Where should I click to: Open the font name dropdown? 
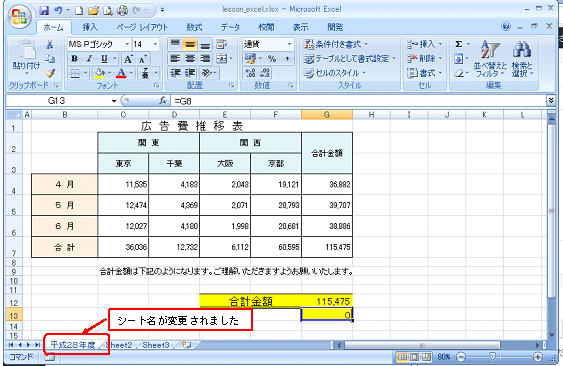[127, 44]
